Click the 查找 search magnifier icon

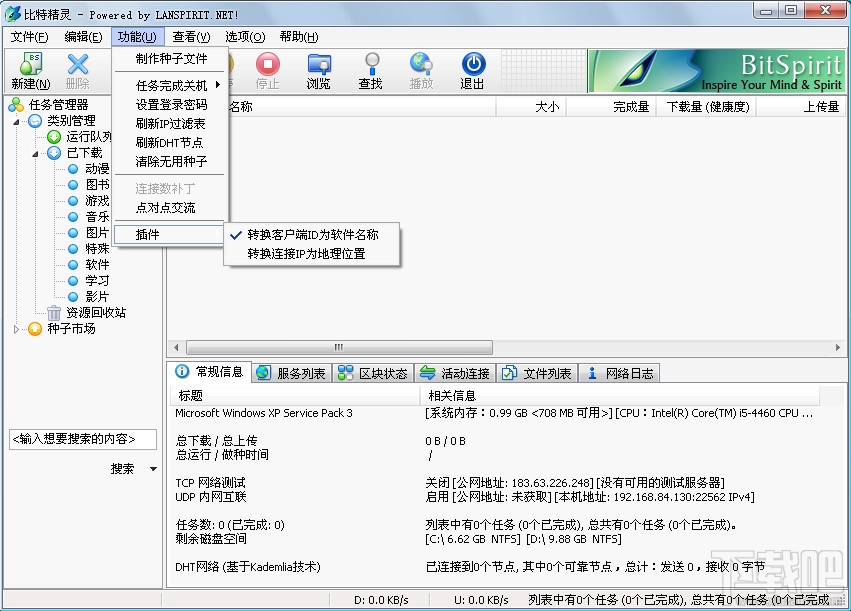(x=370, y=72)
